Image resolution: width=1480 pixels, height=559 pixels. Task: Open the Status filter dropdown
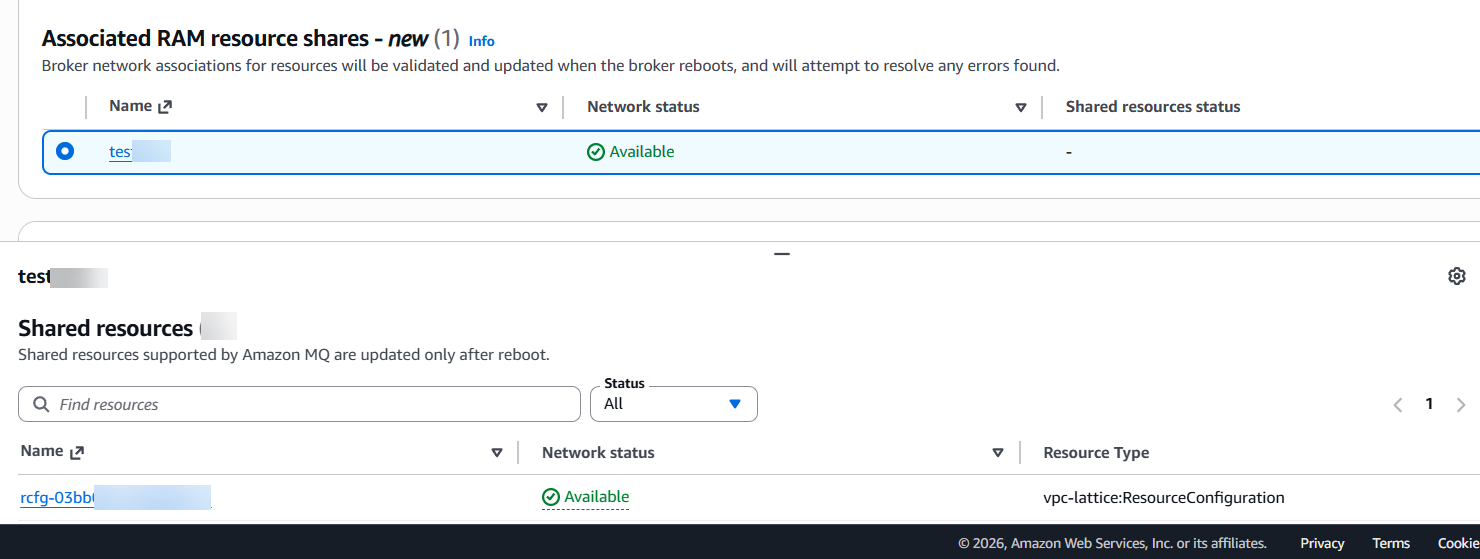(674, 404)
